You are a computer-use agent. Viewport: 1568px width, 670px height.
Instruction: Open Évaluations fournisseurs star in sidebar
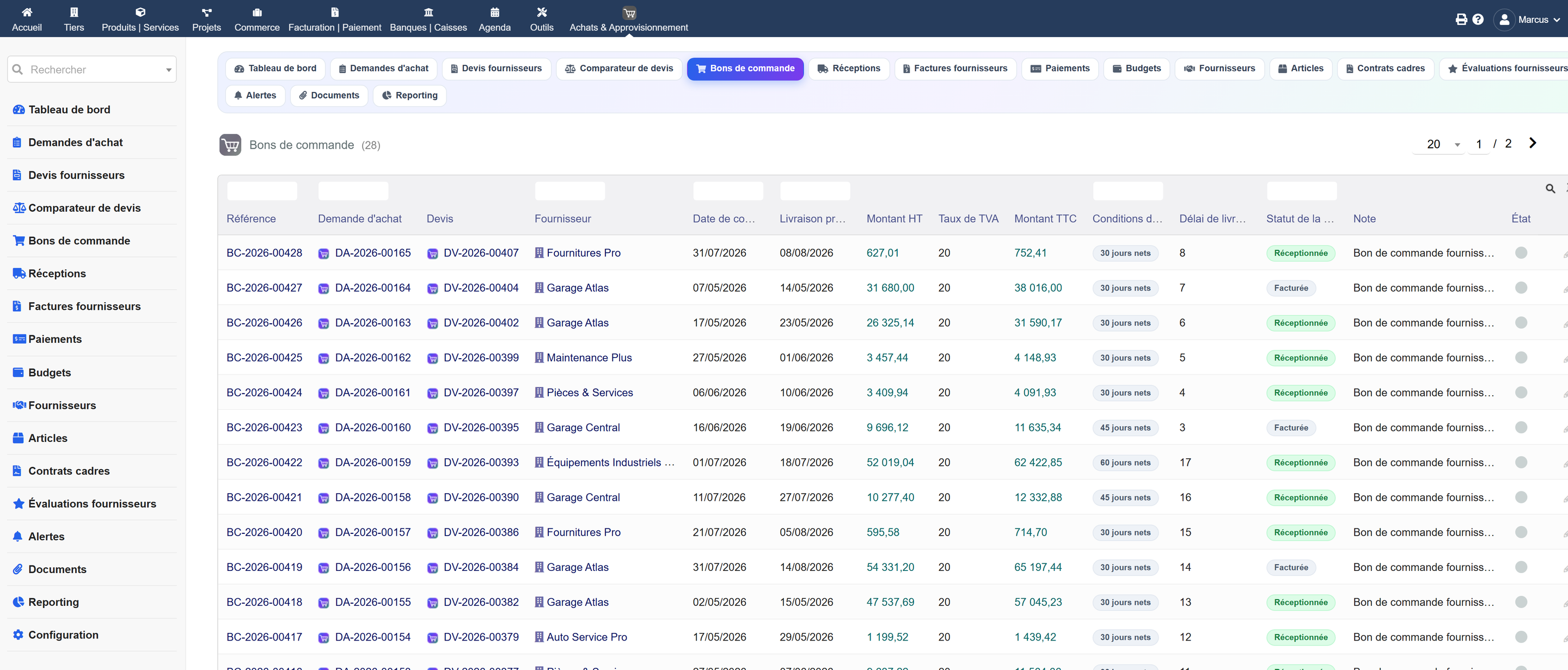click(19, 503)
